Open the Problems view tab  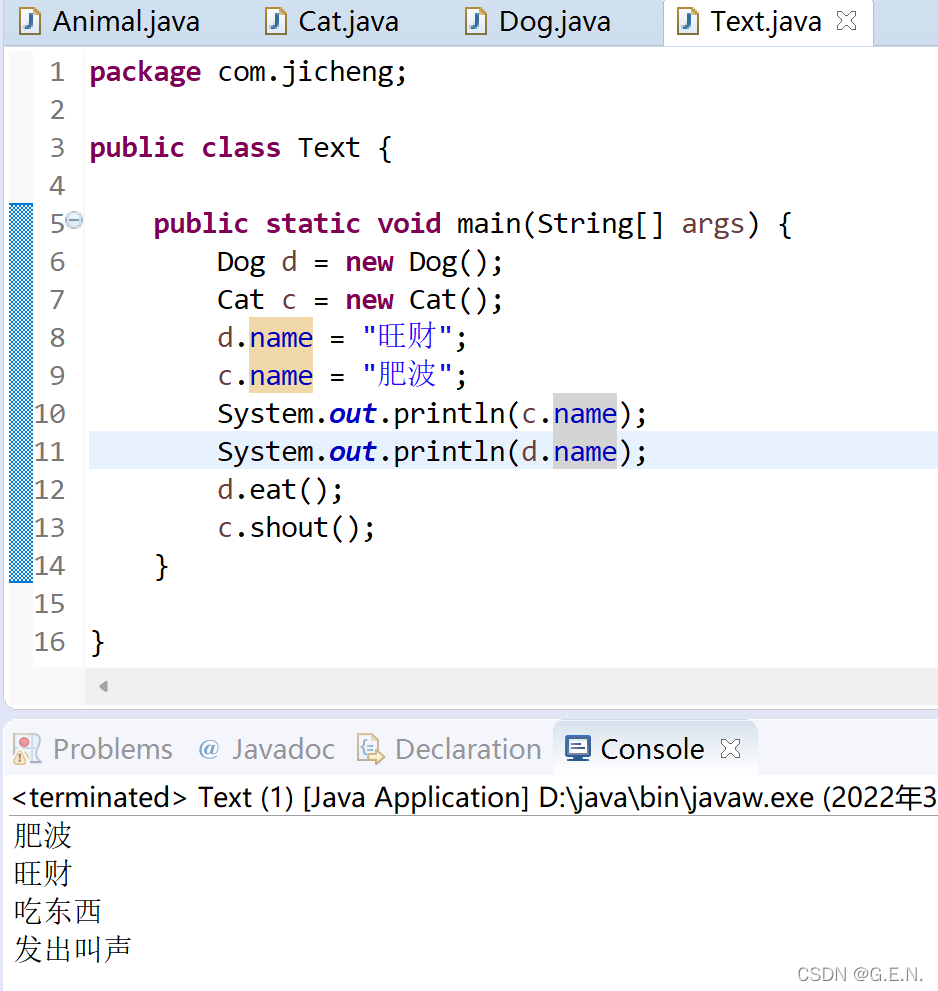pyautogui.click(x=94, y=749)
